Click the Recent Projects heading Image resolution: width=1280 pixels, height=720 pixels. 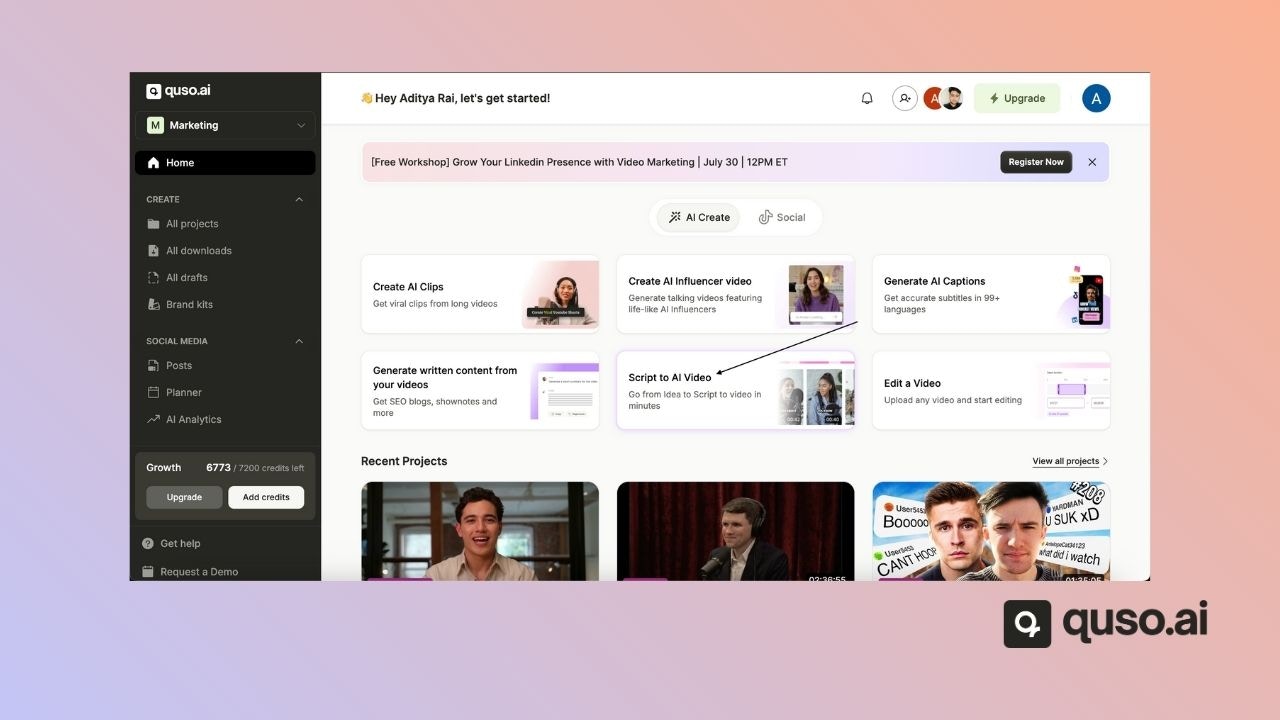coord(404,461)
